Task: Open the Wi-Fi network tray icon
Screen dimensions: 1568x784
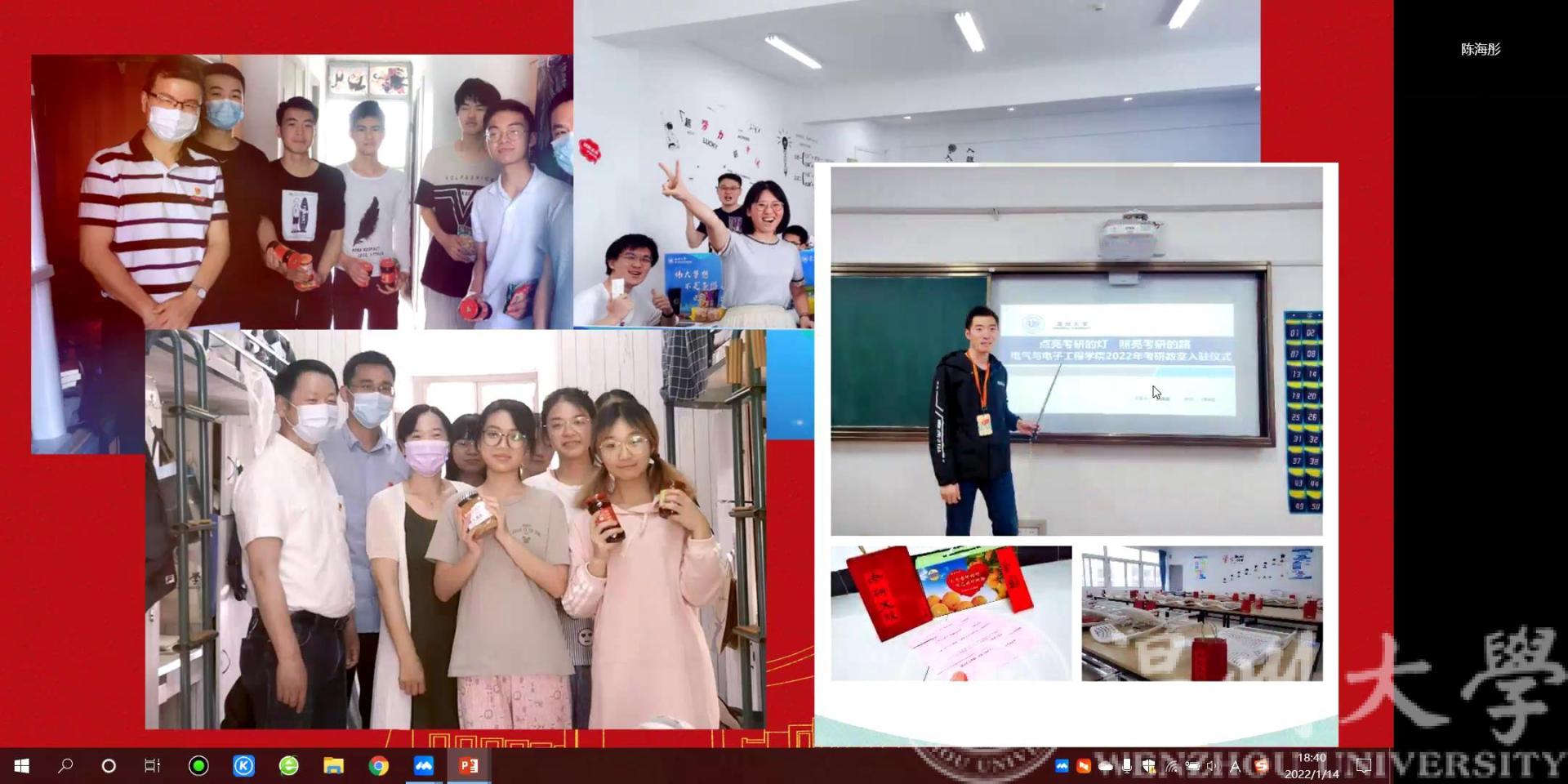Action: pos(1172,766)
